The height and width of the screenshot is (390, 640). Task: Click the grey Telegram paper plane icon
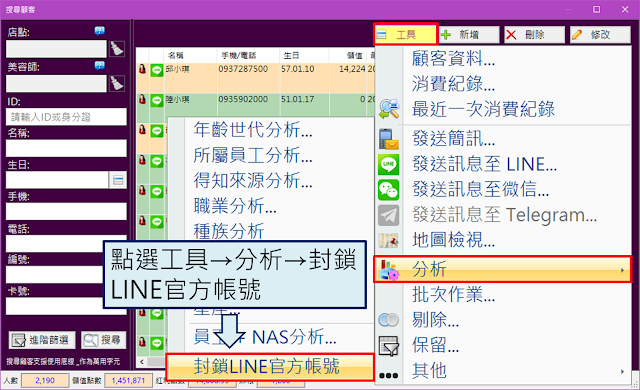click(389, 215)
